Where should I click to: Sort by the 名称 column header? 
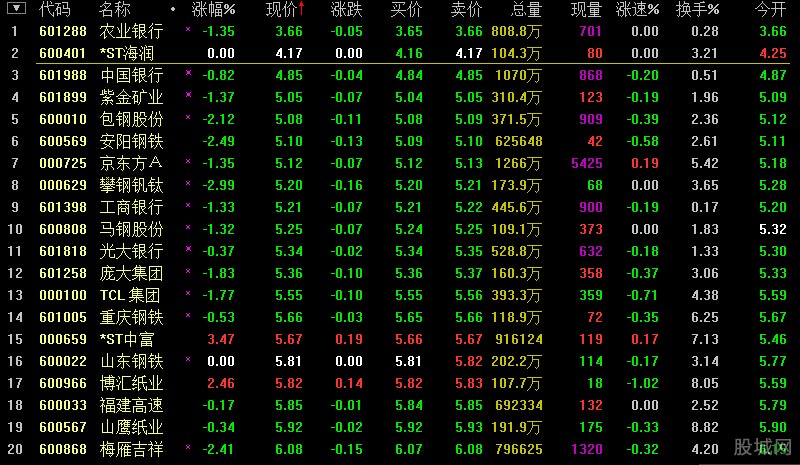115,9
